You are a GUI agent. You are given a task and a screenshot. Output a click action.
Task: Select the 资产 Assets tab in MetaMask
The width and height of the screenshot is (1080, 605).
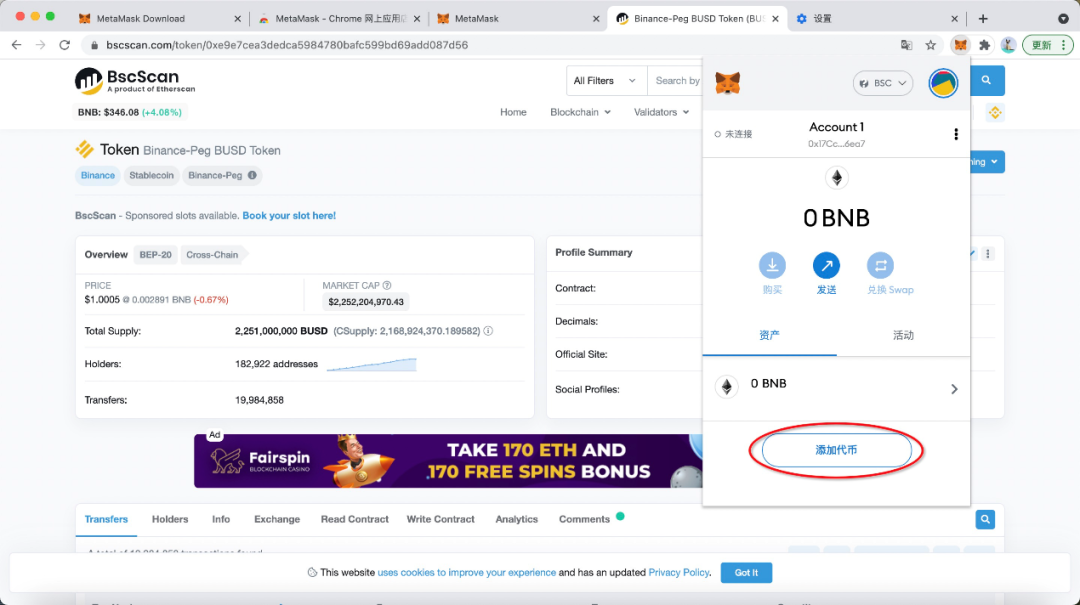click(x=769, y=336)
